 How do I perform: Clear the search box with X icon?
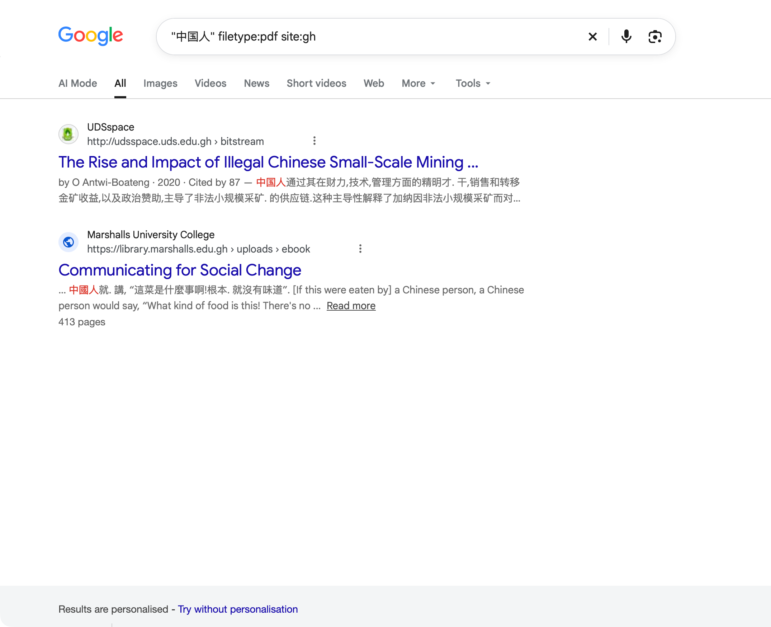(x=593, y=36)
